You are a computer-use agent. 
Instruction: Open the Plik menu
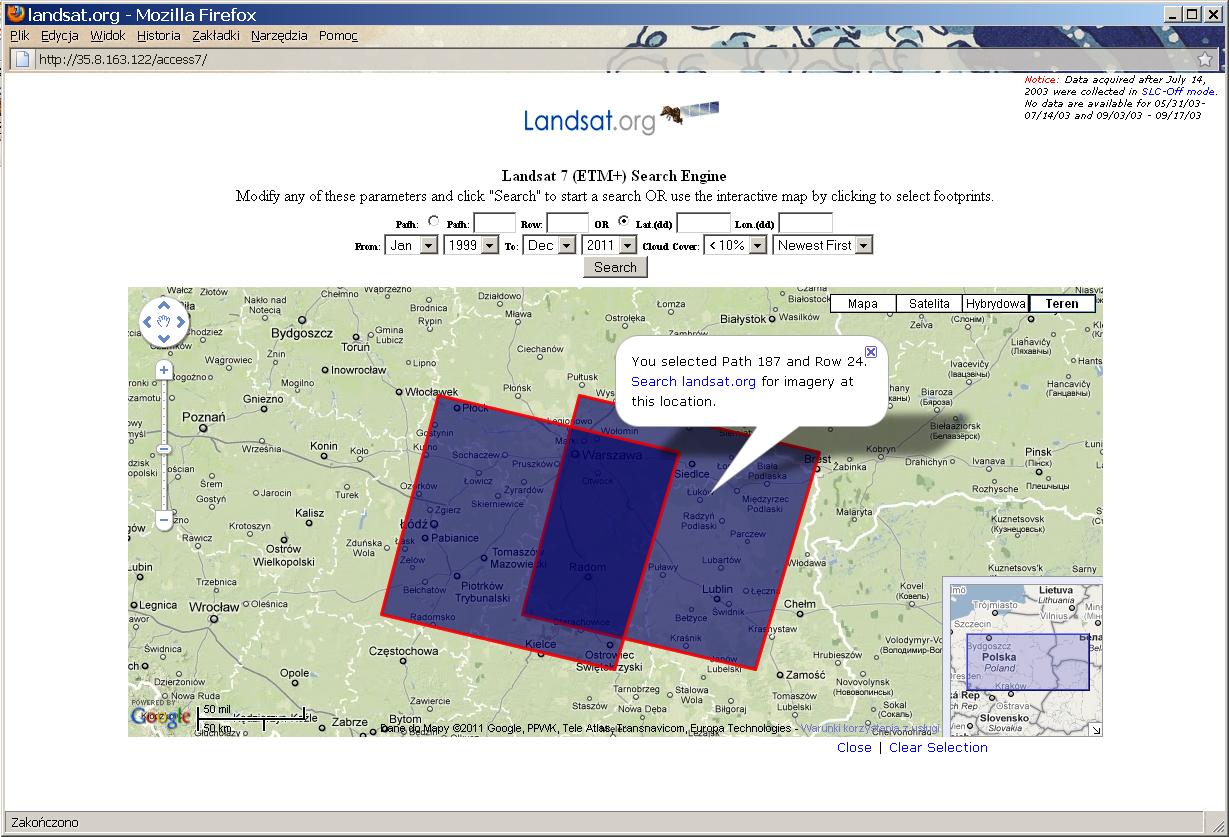point(19,35)
